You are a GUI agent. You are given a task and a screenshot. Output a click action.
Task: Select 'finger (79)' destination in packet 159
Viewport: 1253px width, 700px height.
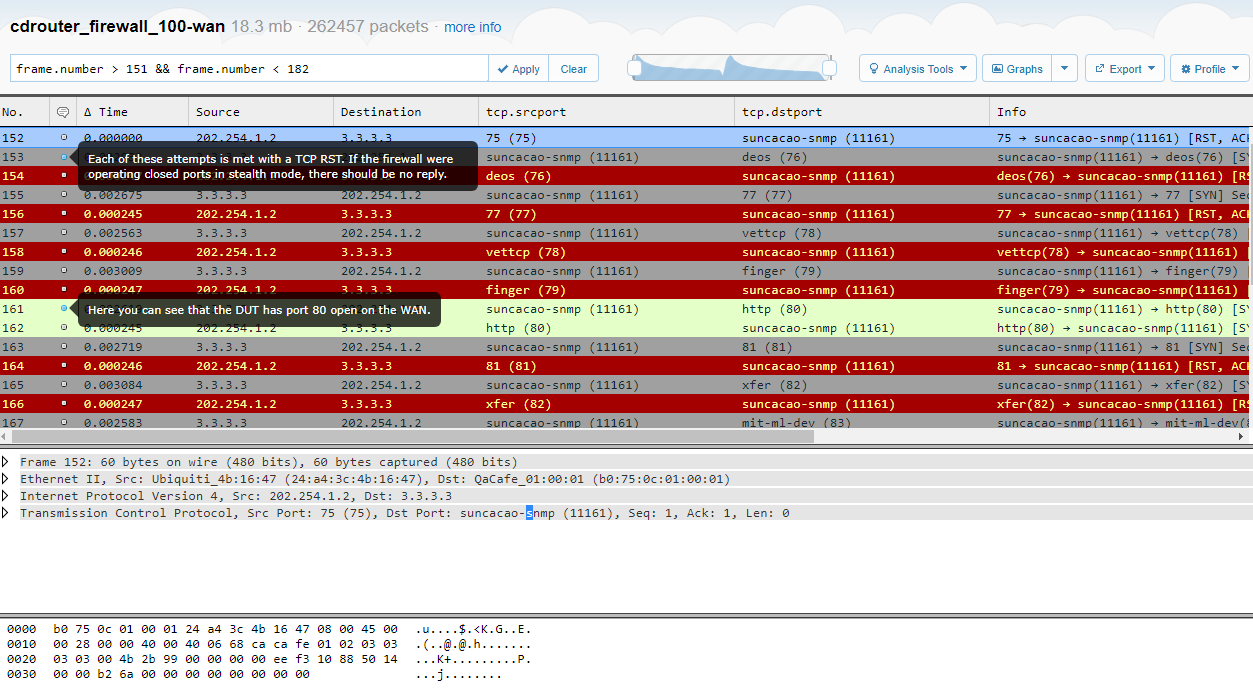pos(782,271)
